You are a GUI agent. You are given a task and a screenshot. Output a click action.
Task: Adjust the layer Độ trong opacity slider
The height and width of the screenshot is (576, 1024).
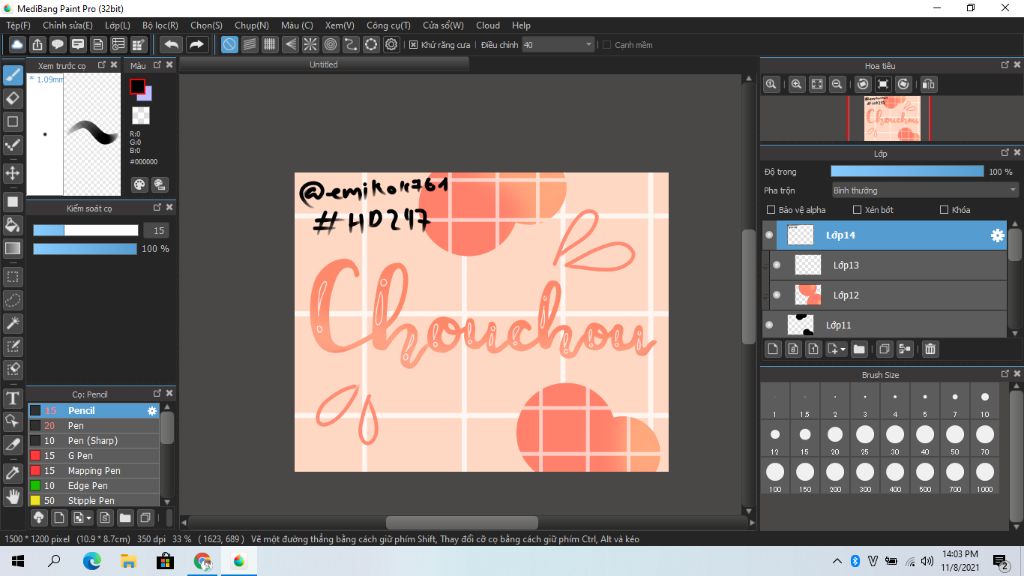tap(907, 172)
